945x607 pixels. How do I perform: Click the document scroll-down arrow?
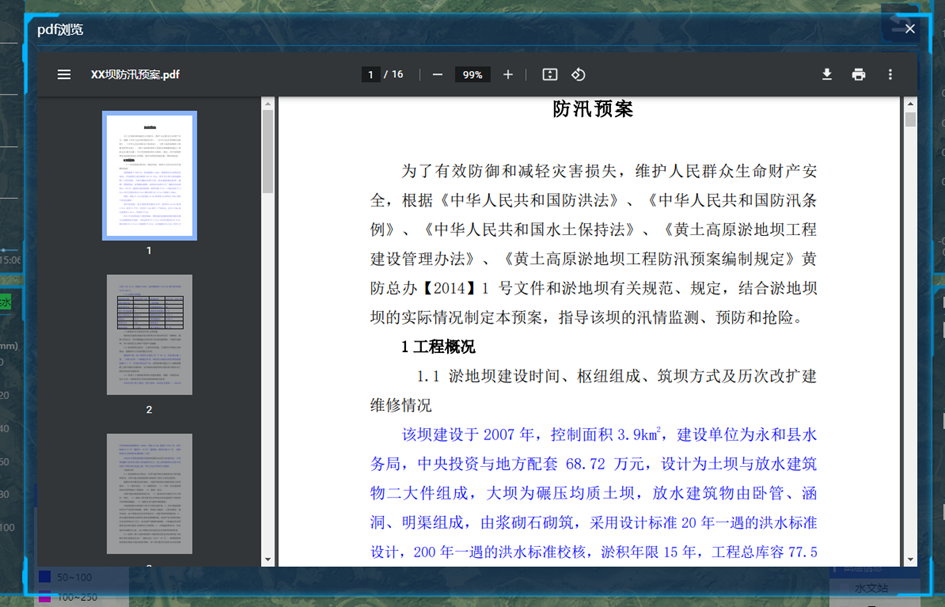pos(911,559)
